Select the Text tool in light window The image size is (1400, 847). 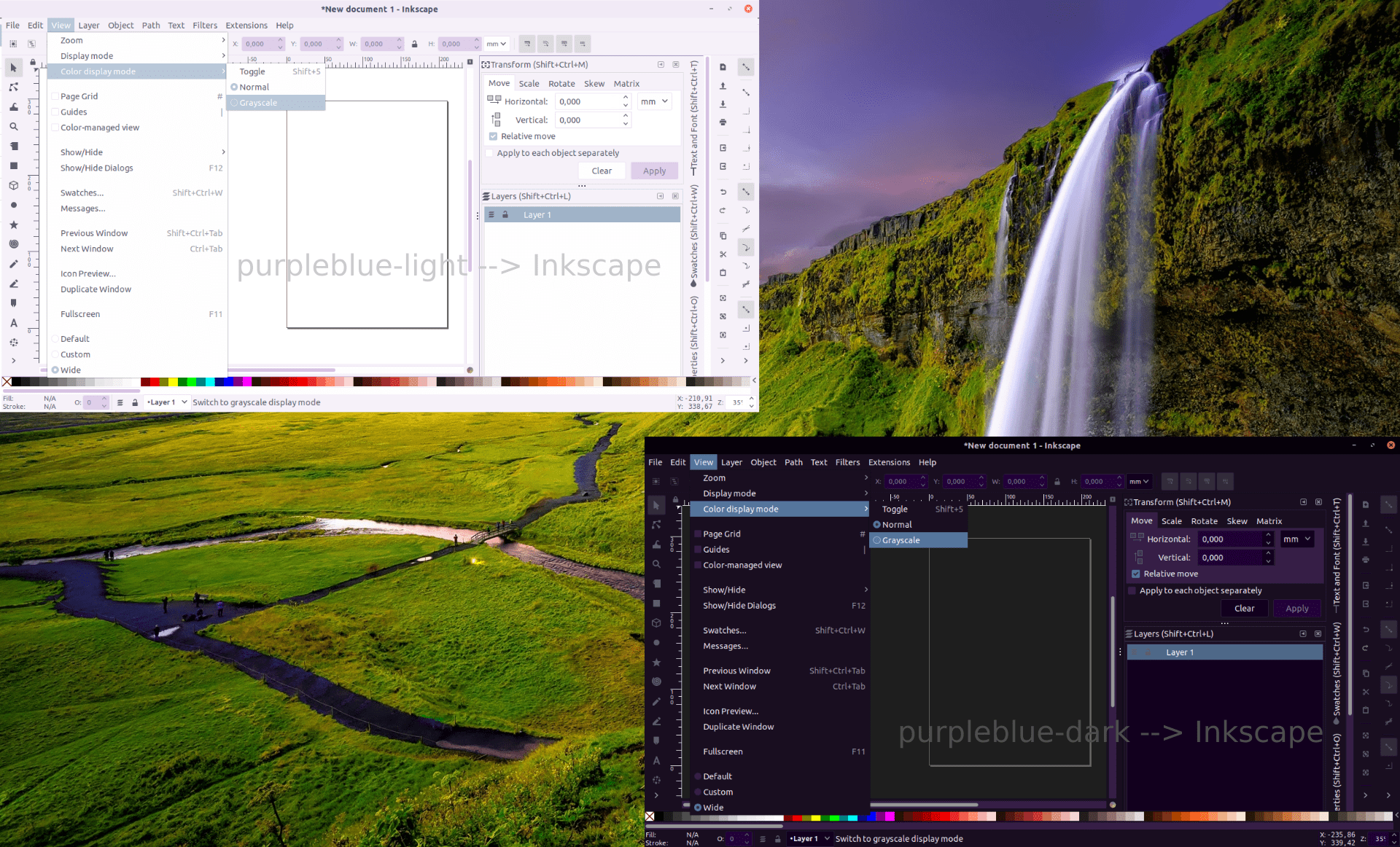[x=13, y=323]
